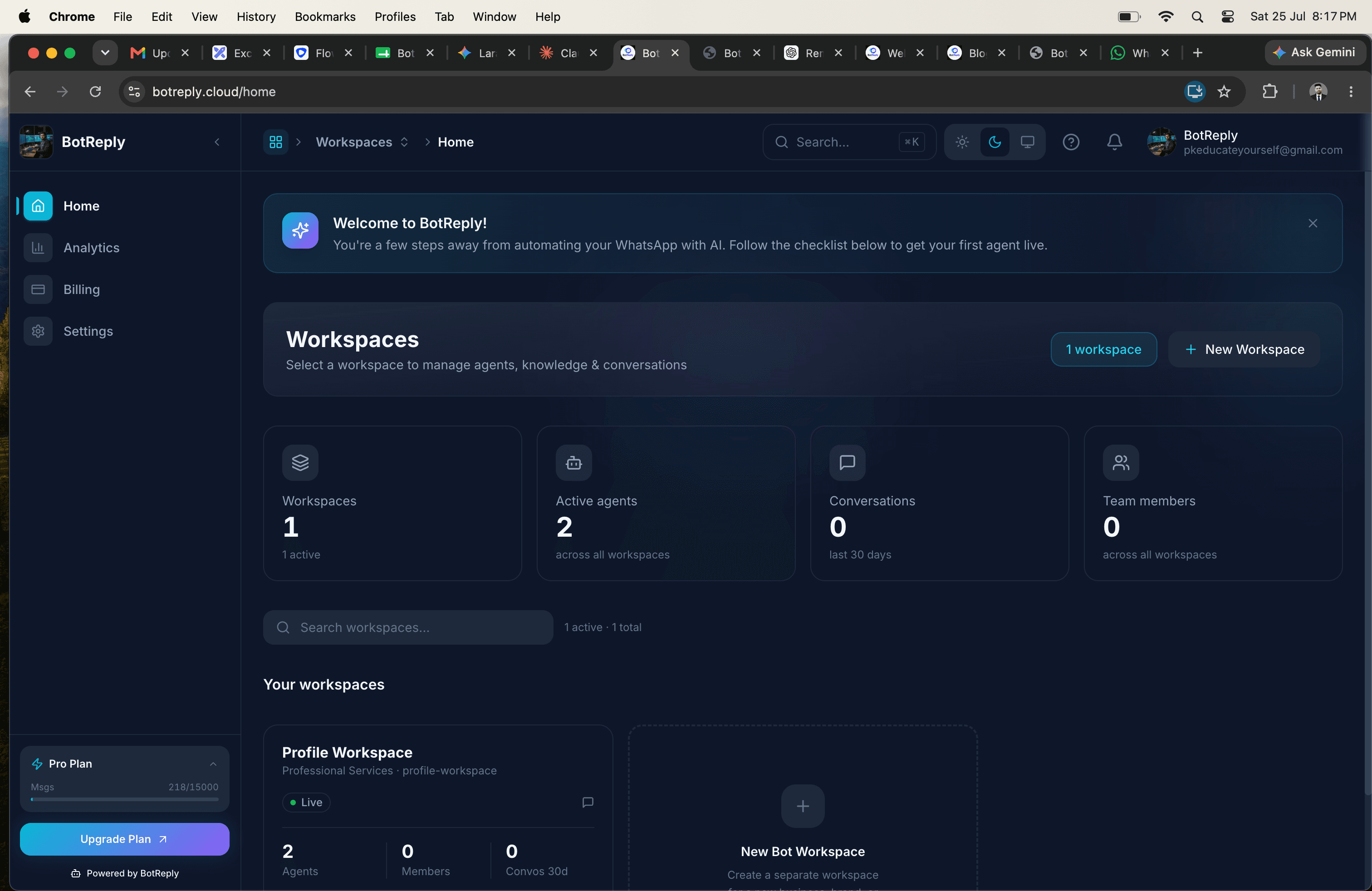Open a new Chrome tab
The height and width of the screenshot is (891, 1372).
click(x=1197, y=53)
